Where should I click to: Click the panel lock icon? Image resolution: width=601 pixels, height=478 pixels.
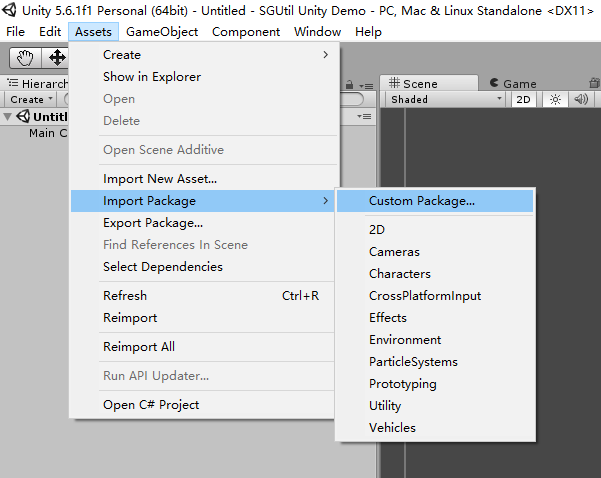[349, 85]
